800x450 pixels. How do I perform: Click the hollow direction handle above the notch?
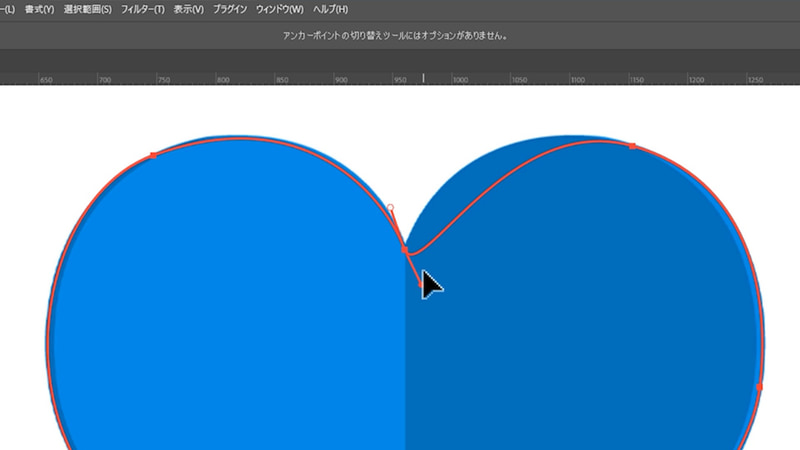tap(390, 208)
